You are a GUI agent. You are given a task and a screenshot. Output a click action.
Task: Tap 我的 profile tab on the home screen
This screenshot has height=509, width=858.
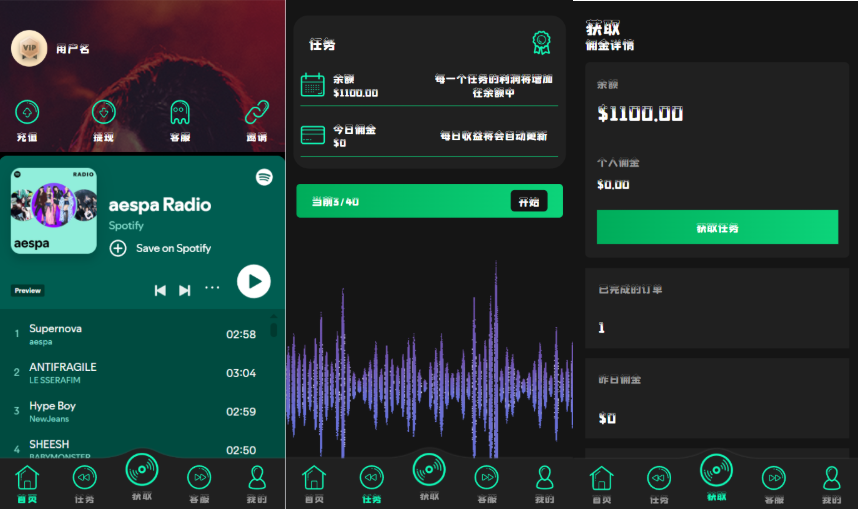pos(257,484)
